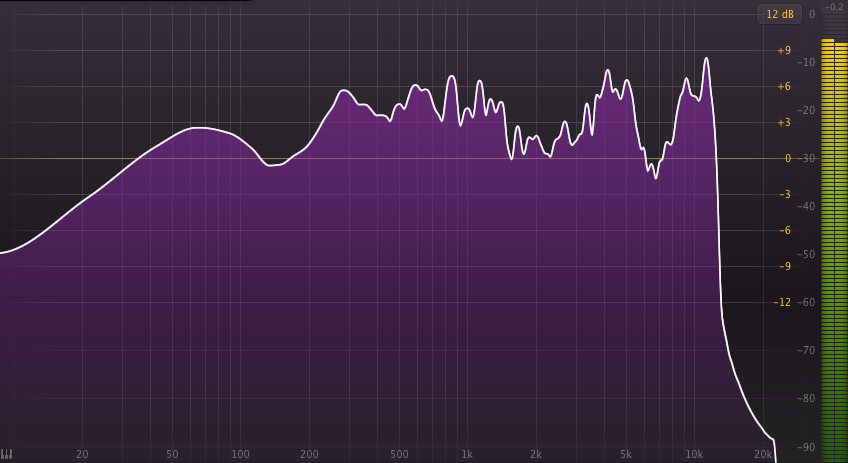Open the 12 dB display range menu
The image size is (848, 463).
(779, 15)
